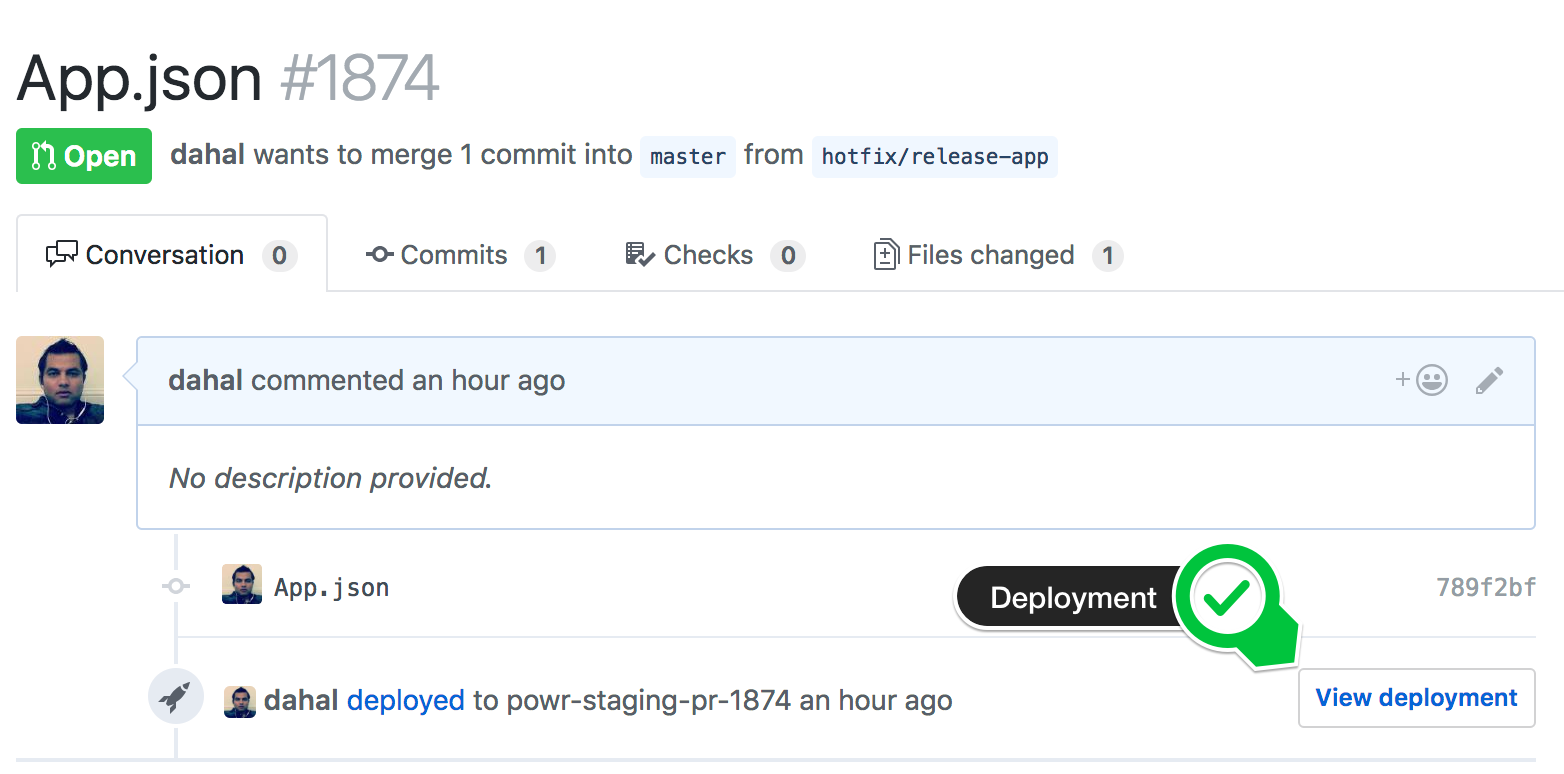
Task: Click dahal's profile avatar
Action: (x=60, y=380)
